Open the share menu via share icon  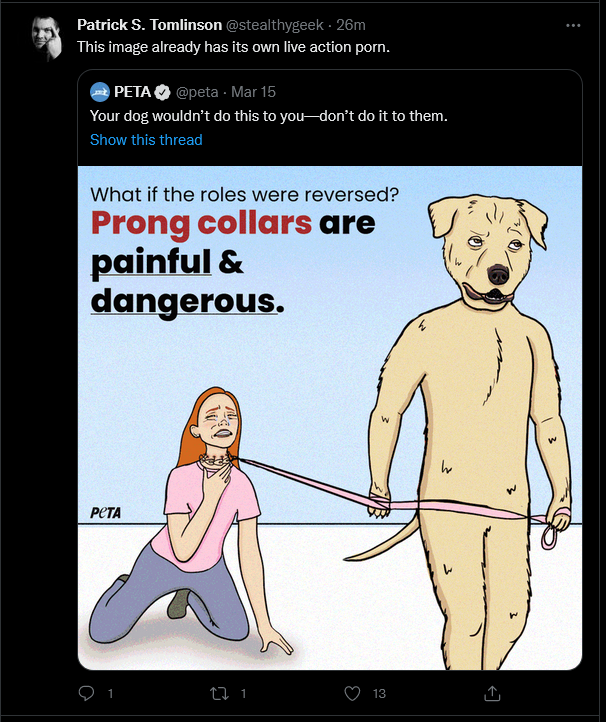492,693
